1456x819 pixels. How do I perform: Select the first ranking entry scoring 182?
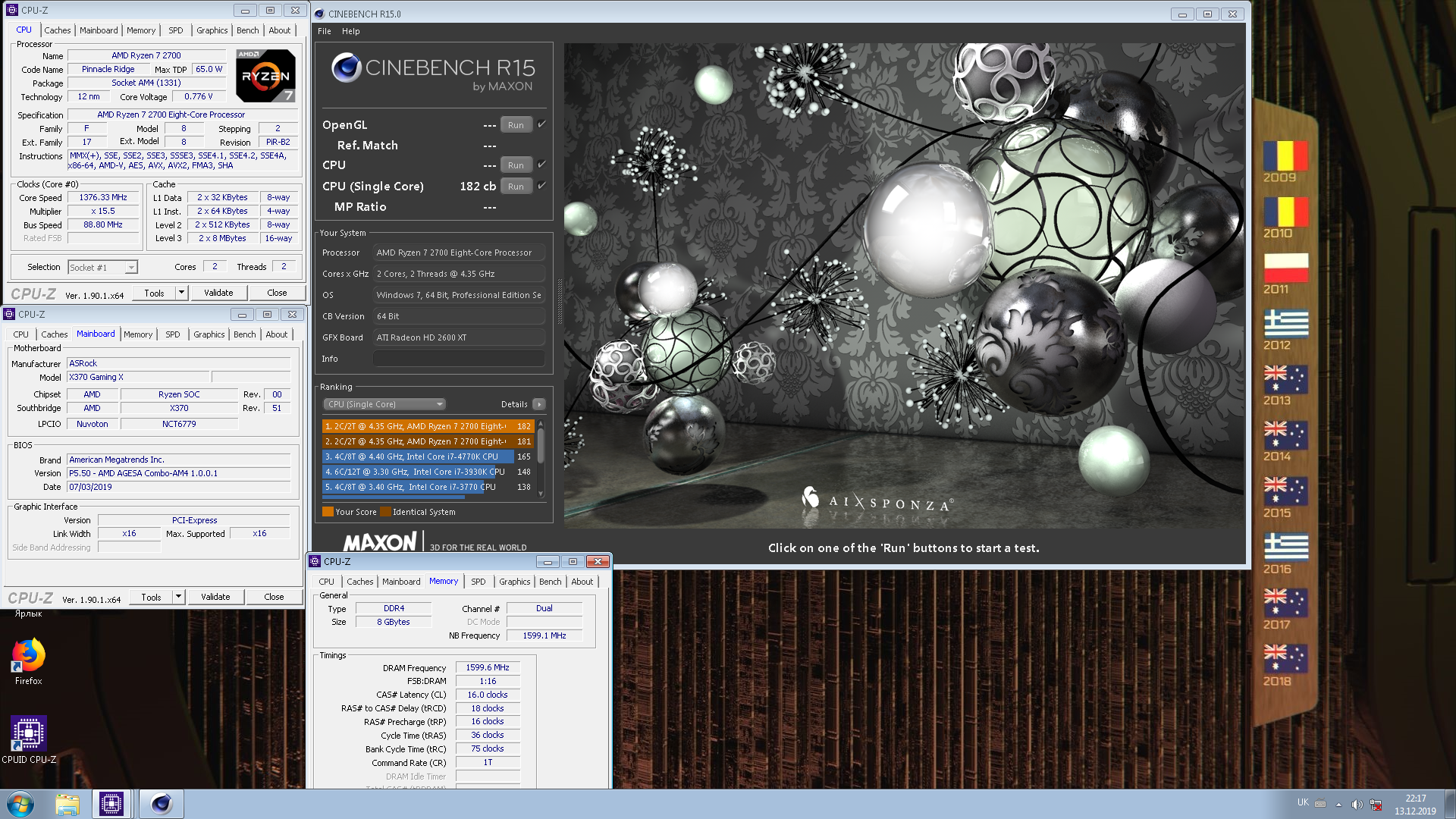(428, 426)
